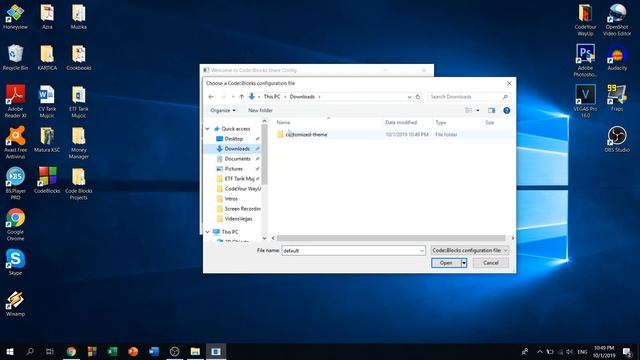Open Avast Free Antivirus desktop shortcut

(x=15, y=142)
